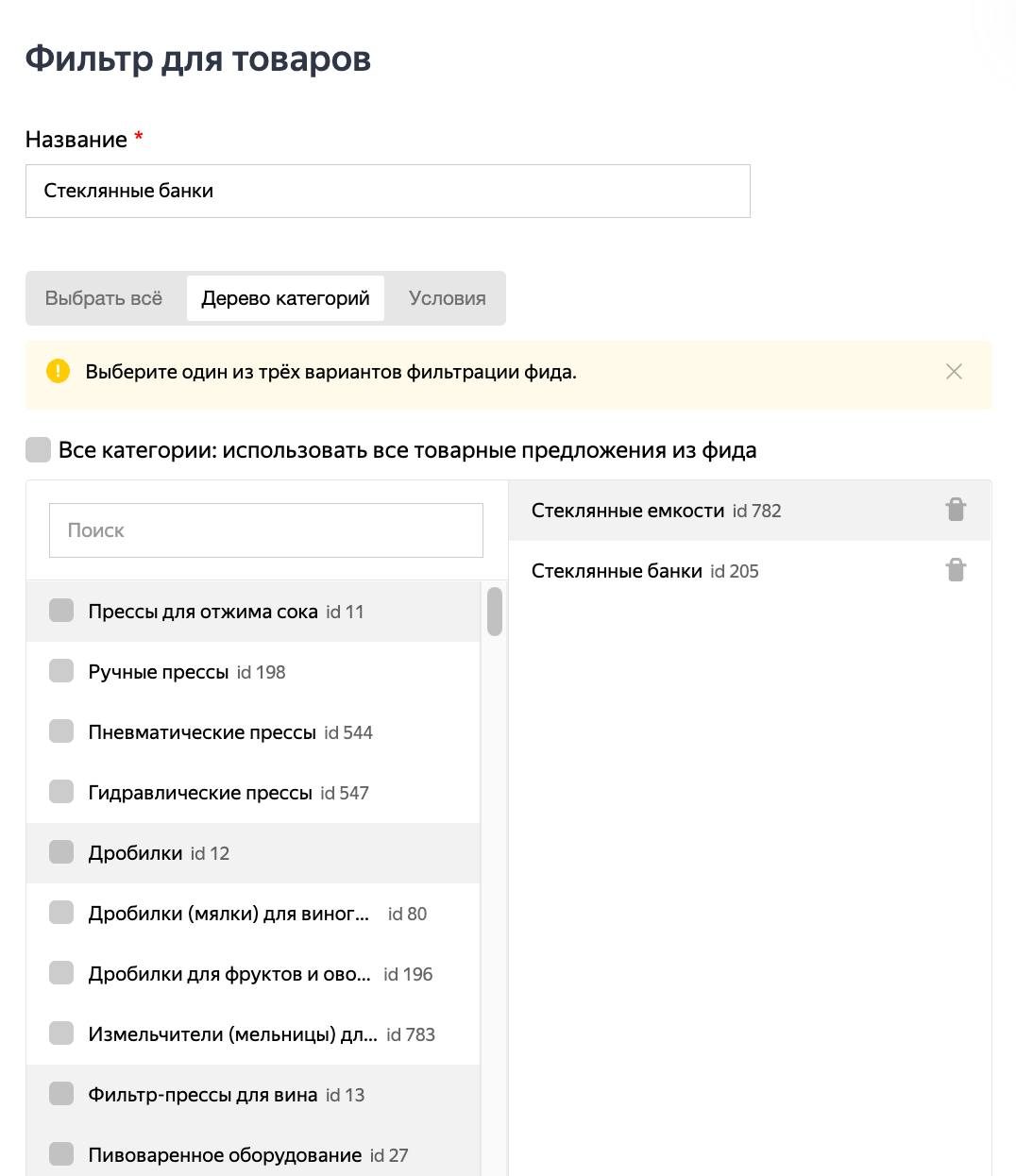1016x1176 pixels.
Task: Dismiss the yellow filter hint banner
Action: 954,372
